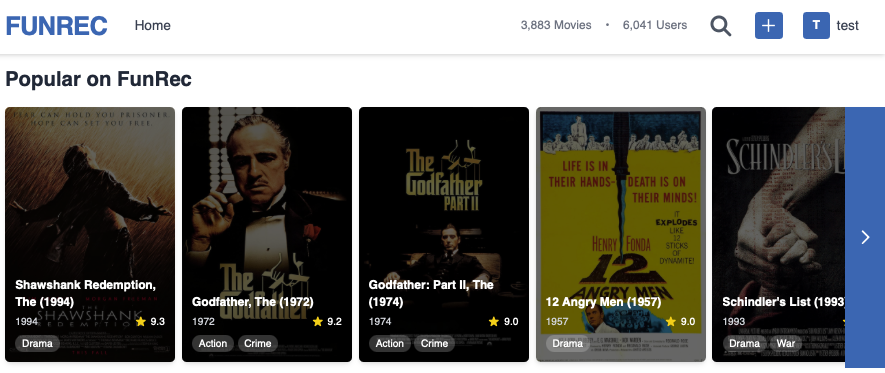Click Action tag on Godfather (1972)
Screen dimensions: 885x373
213,343
